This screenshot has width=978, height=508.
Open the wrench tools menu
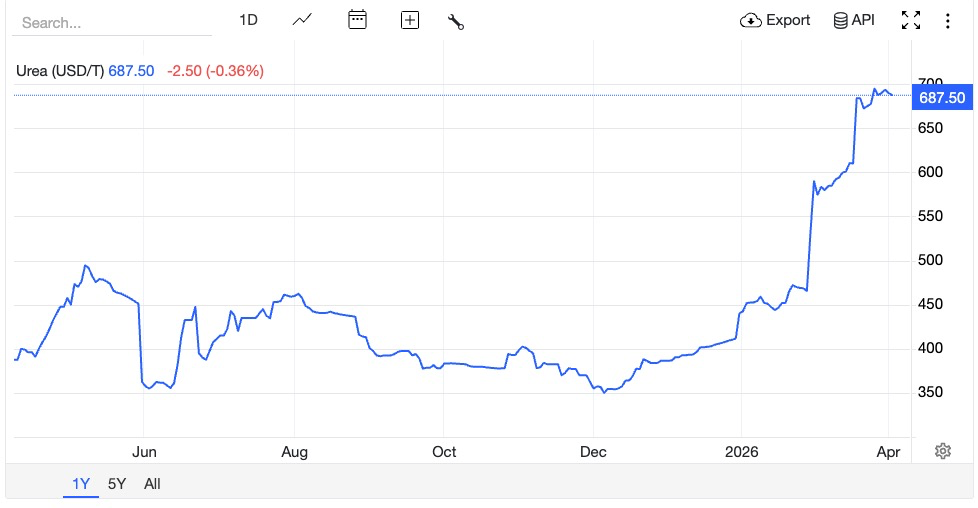(456, 21)
